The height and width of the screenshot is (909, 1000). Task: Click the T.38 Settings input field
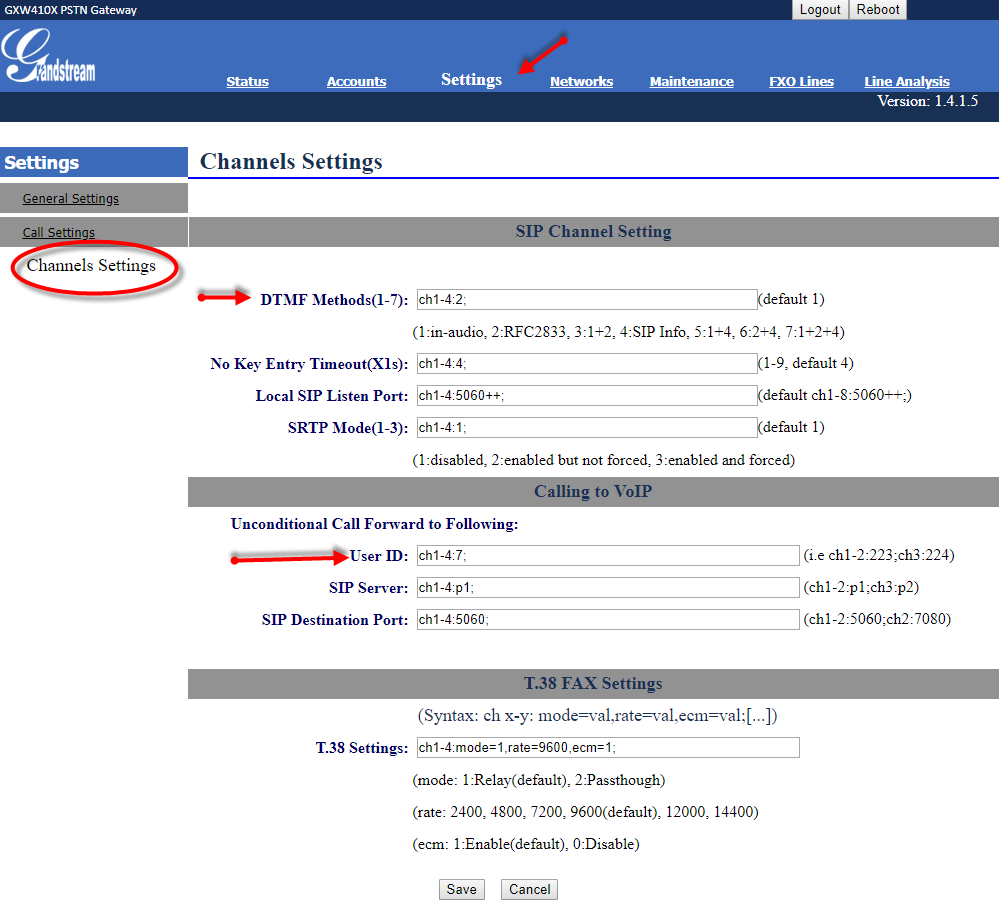pyautogui.click(x=608, y=748)
